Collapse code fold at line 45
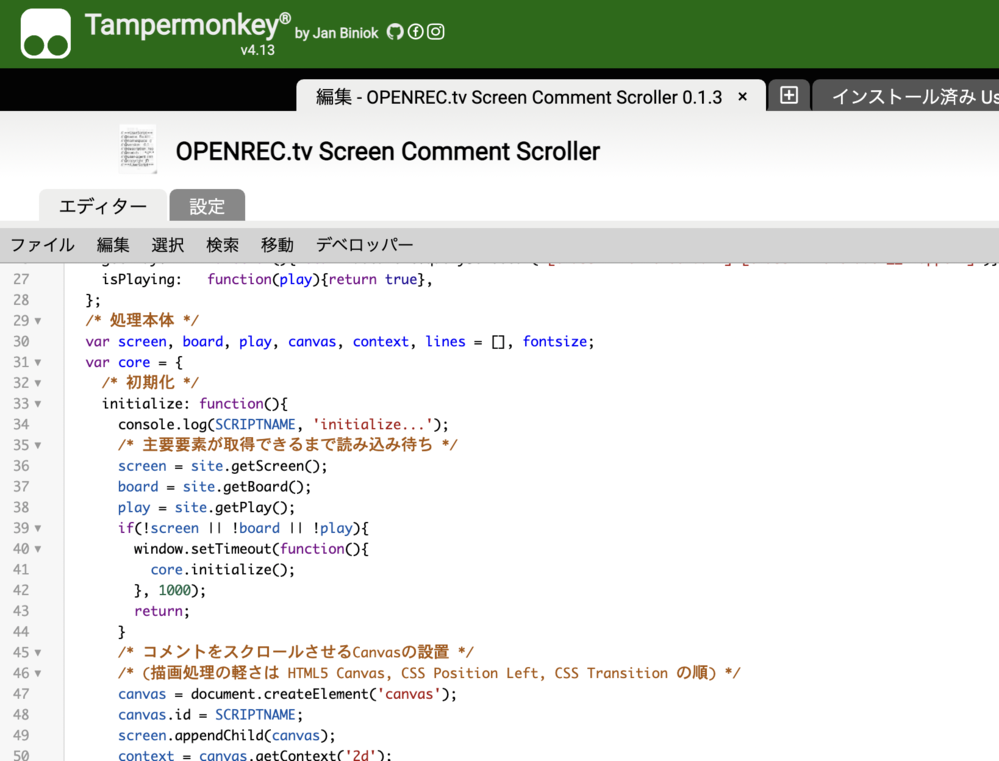Screen dimensions: 999x761 38,653
